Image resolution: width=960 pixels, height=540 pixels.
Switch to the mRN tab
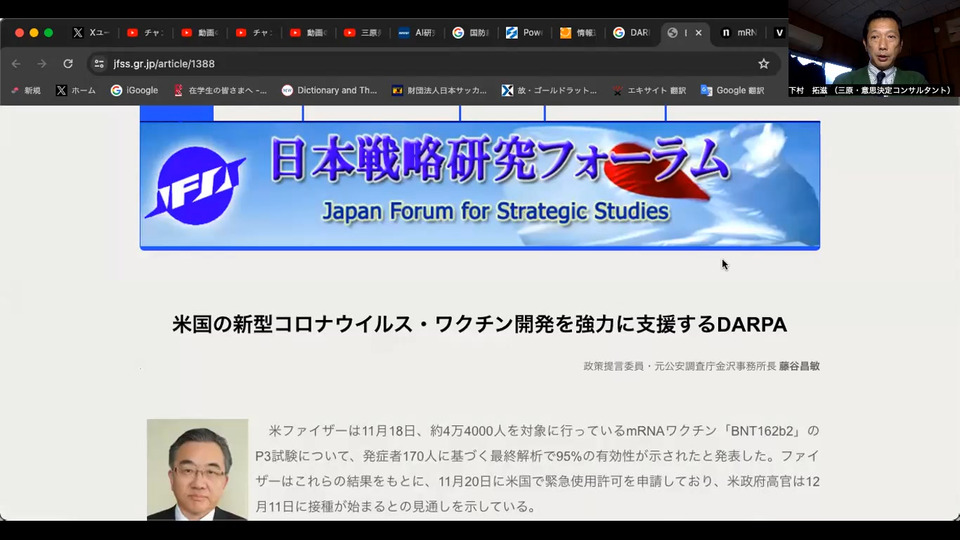coord(740,32)
